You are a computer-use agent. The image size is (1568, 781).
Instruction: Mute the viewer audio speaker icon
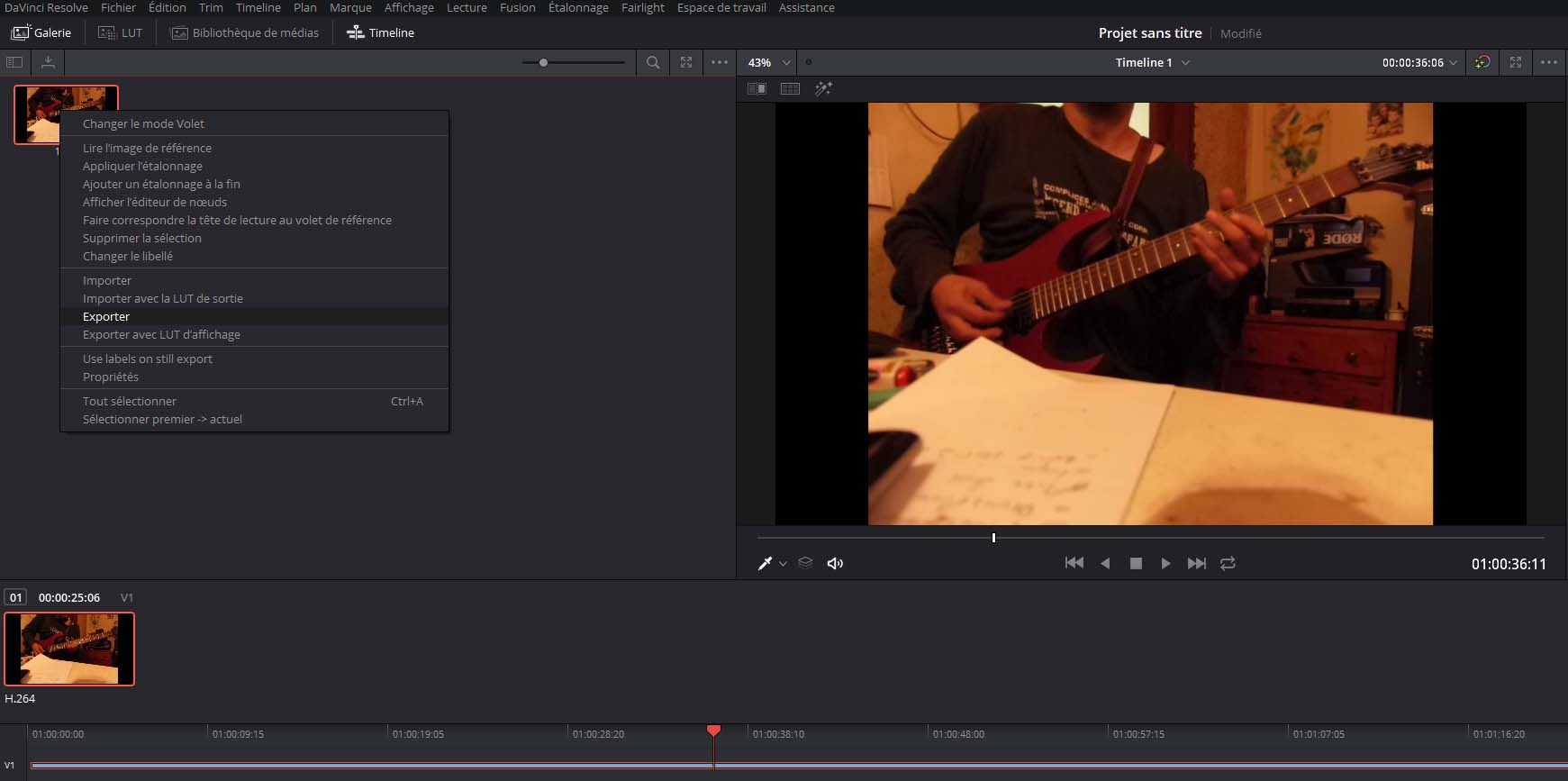tap(835, 563)
